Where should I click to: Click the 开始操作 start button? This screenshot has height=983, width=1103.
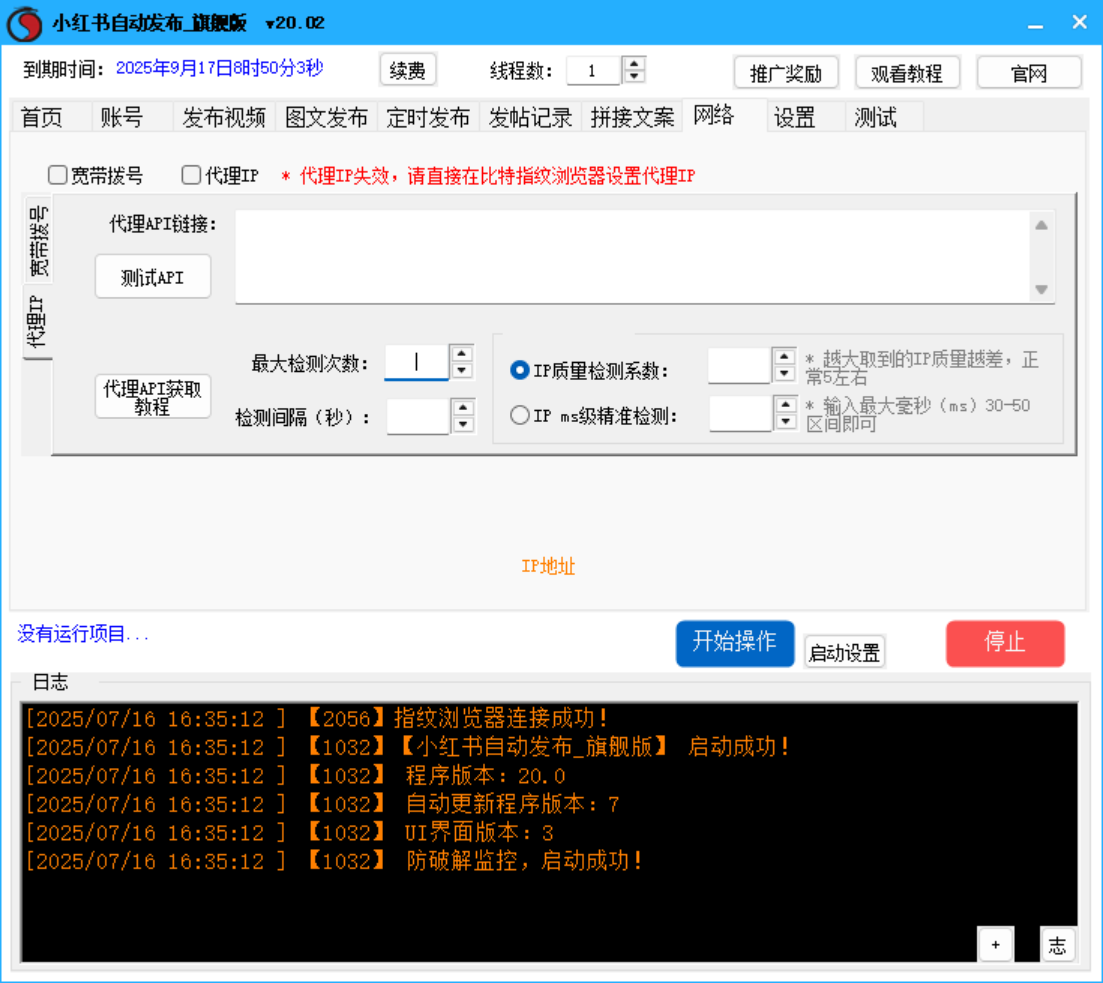(x=735, y=643)
